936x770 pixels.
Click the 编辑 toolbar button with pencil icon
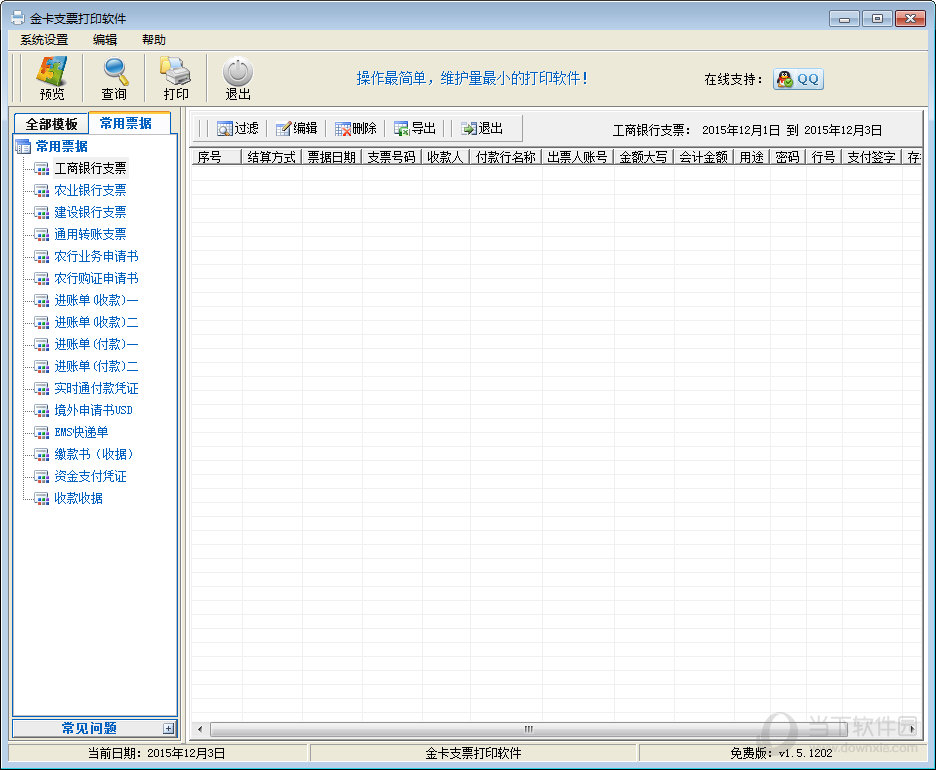(296, 128)
